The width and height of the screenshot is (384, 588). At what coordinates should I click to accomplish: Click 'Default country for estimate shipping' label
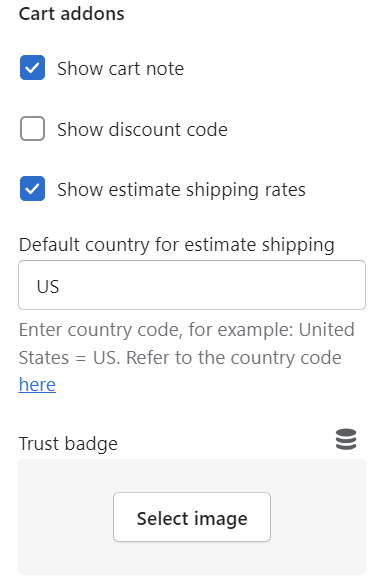click(x=177, y=245)
